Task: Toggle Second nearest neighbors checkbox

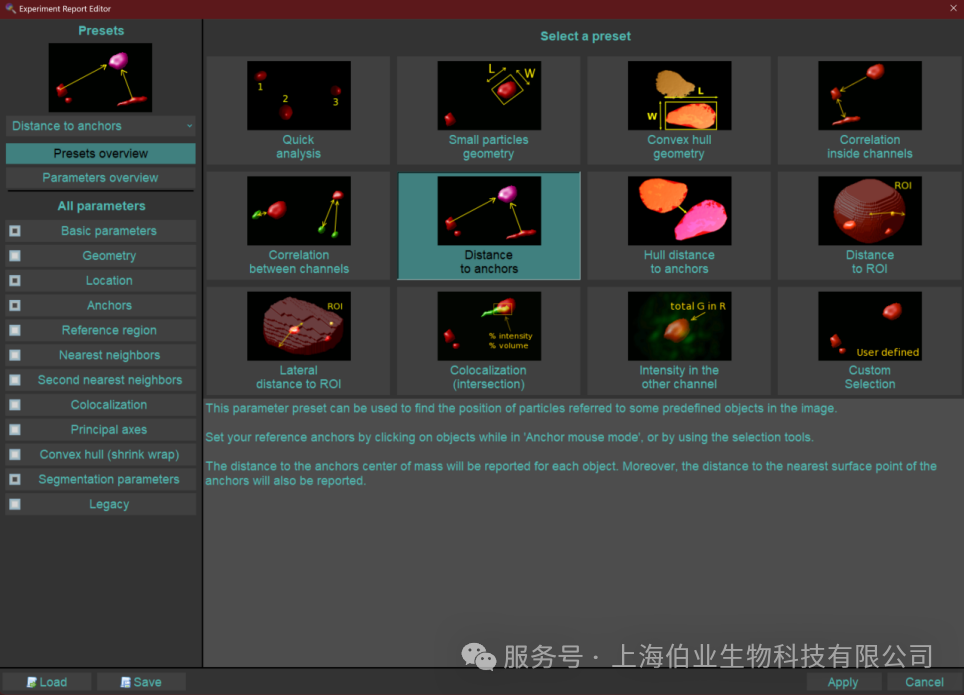Action: [x=15, y=380]
